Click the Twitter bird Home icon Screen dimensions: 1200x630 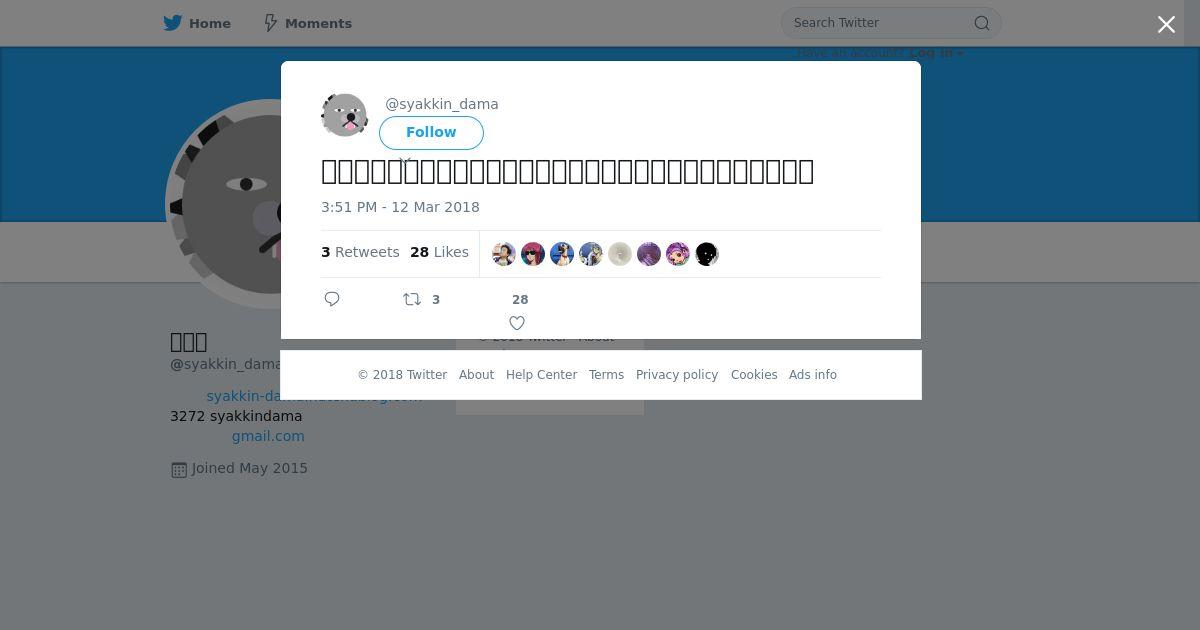[173, 23]
